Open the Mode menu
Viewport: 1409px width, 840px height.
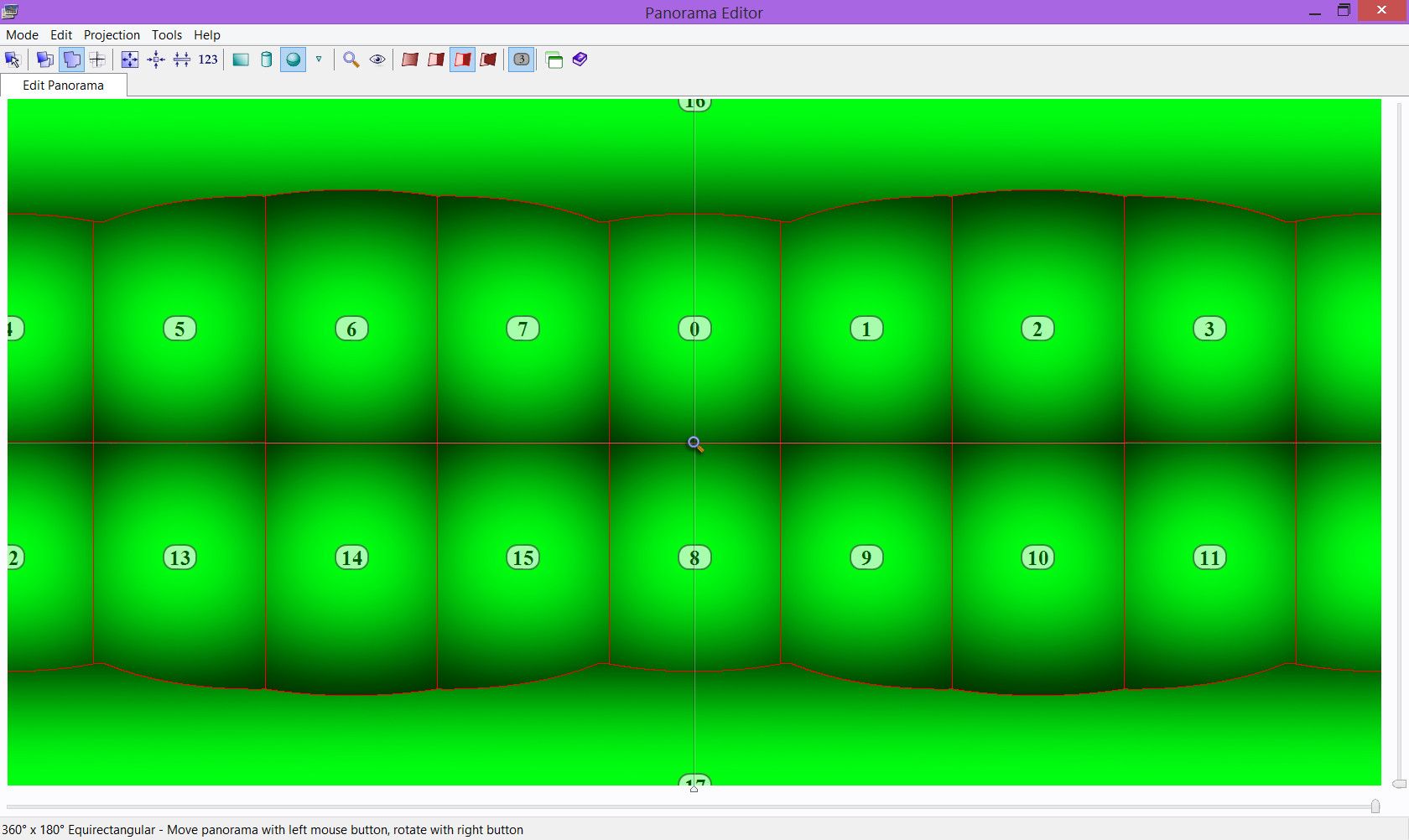point(23,35)
